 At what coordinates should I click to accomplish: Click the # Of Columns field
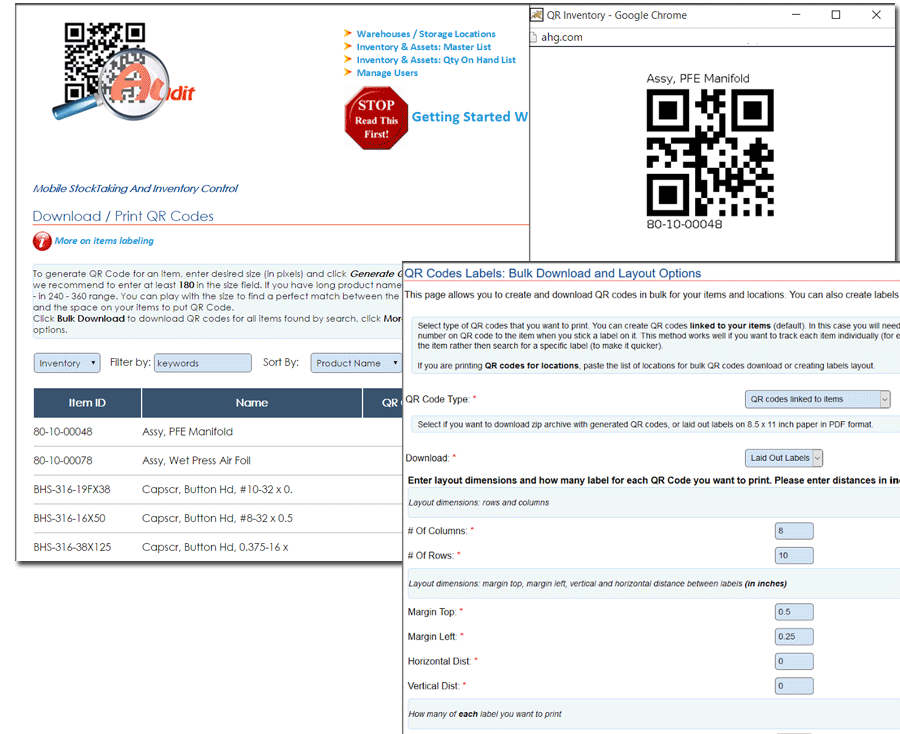[x=794, y=531]
